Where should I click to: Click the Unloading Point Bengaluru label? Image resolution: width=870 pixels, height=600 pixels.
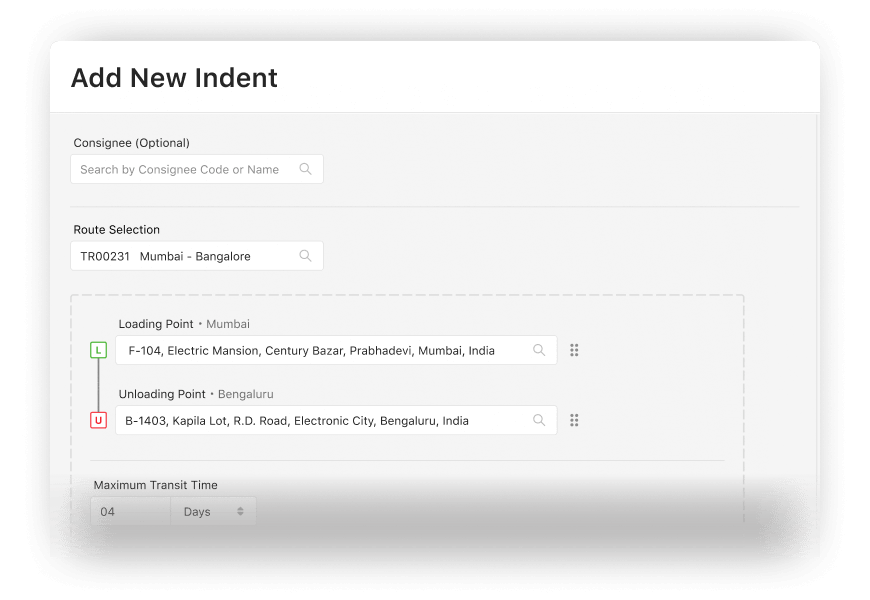pos(196,394)
